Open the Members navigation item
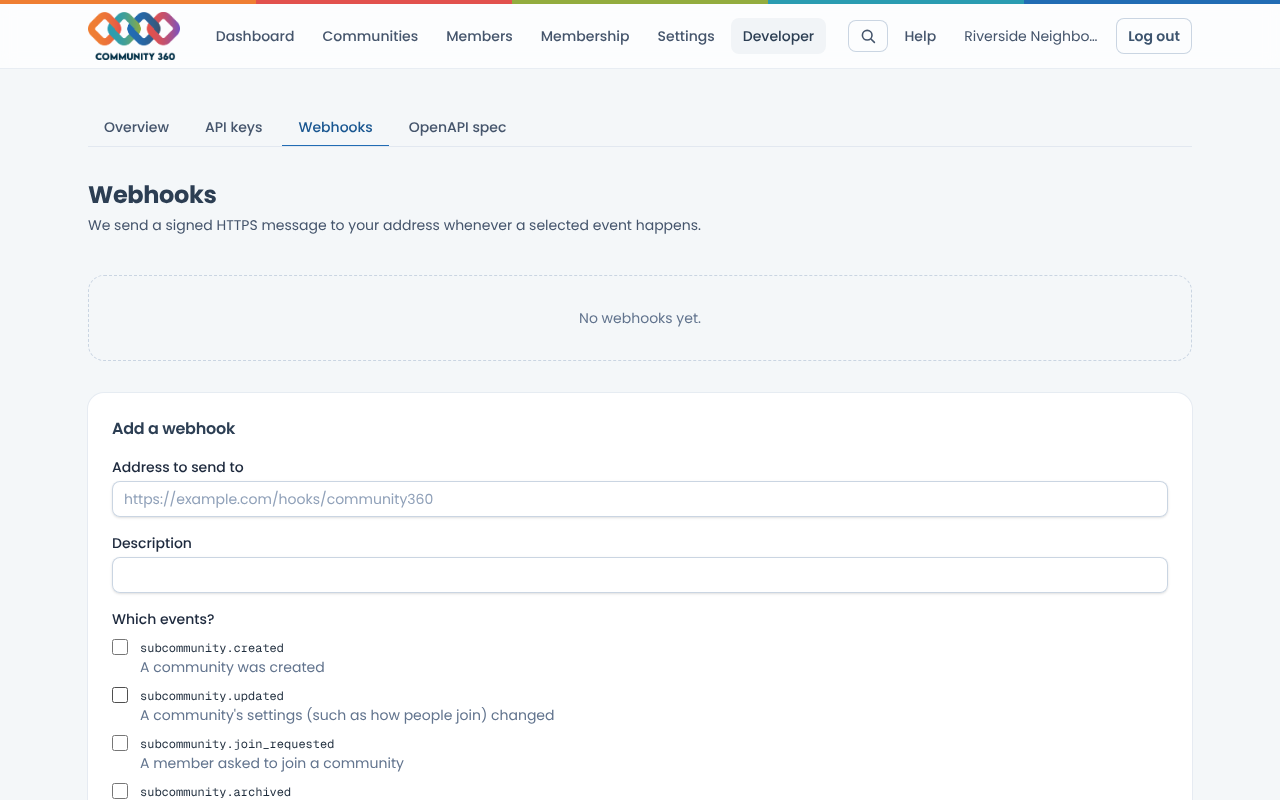This screenshot has width=1280, height=800. coord(479,36)
